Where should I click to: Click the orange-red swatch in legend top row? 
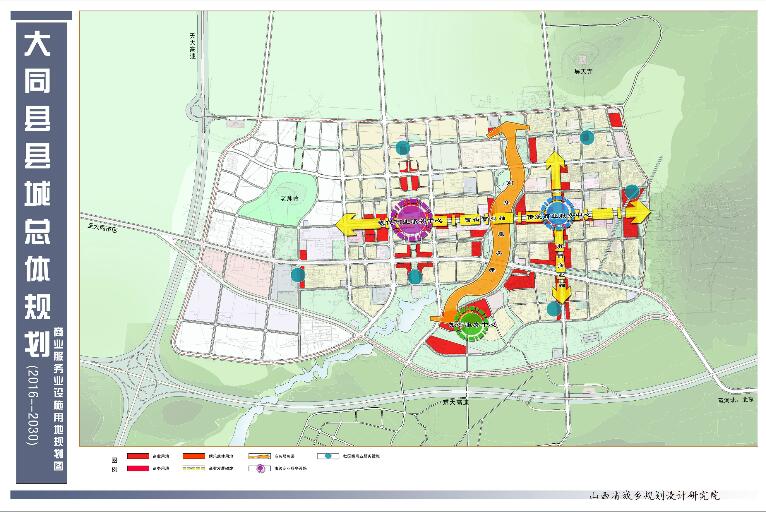pyautogui.click(x=195, y=456)
